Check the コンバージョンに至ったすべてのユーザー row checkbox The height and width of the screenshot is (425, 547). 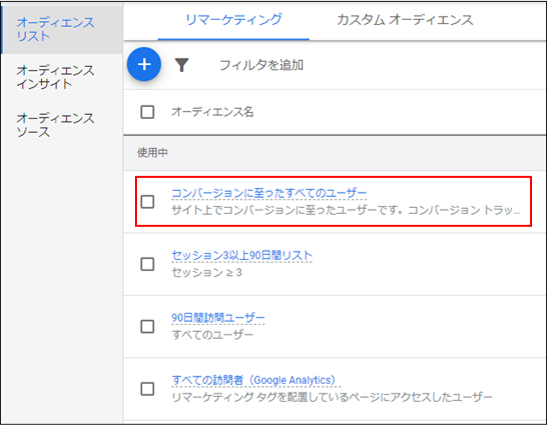tap(147, 201)
